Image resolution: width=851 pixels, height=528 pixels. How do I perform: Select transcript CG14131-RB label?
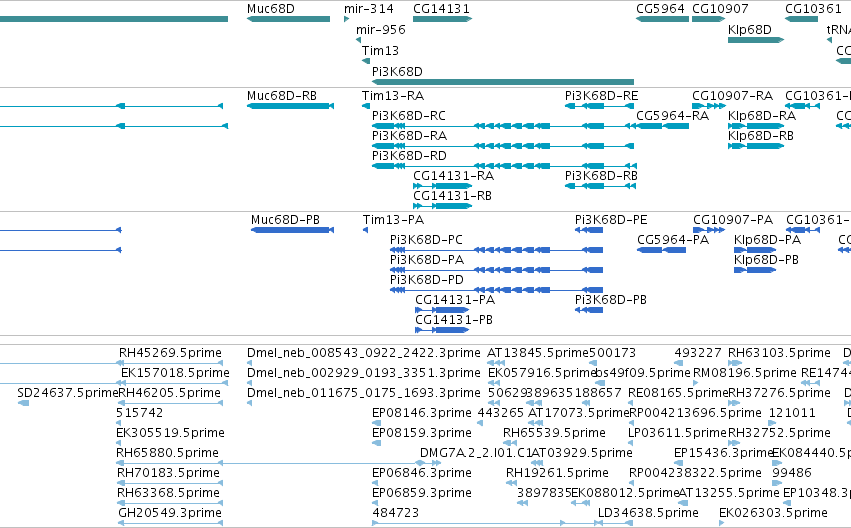452,196
